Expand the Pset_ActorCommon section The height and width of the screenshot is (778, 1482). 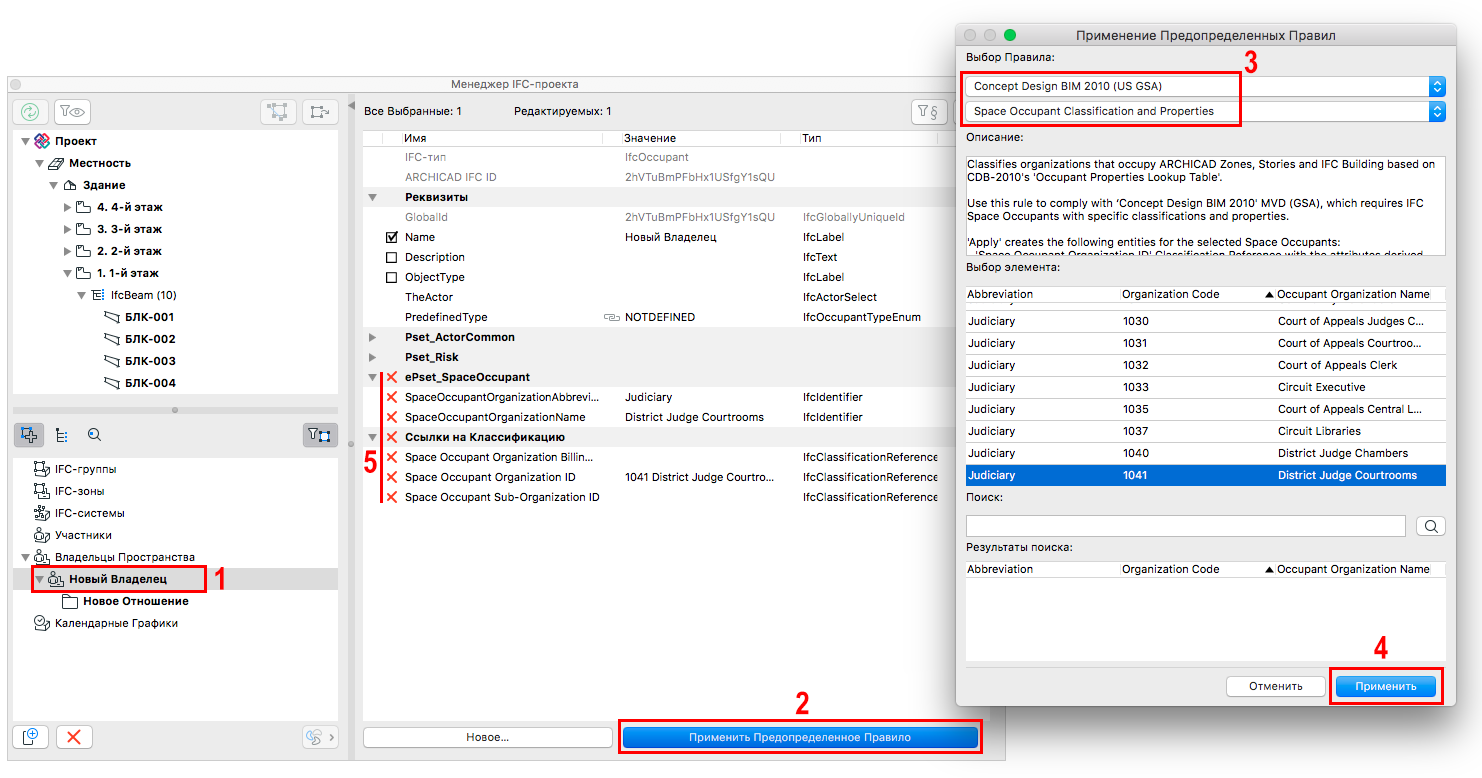coord(372,337)
